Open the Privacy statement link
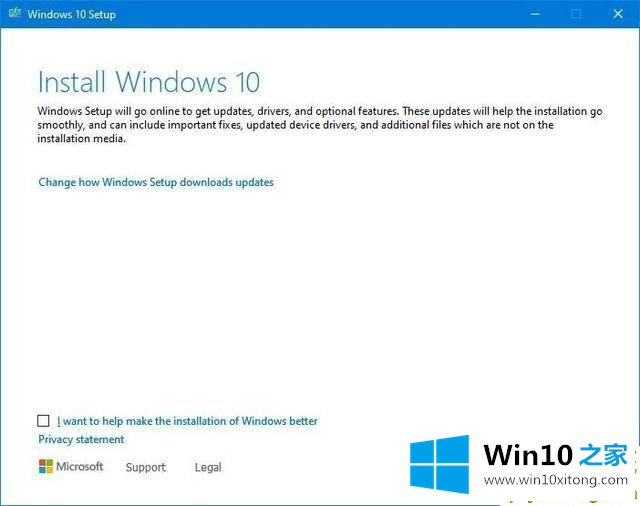Viewport: 640px width, 506px height. coord(81,439)
